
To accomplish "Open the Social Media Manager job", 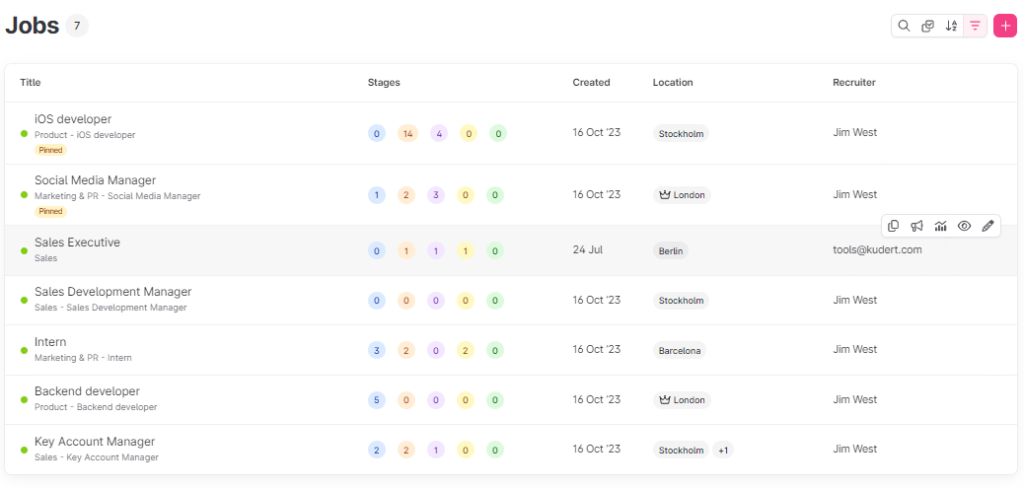I will [x=95, y=180].
